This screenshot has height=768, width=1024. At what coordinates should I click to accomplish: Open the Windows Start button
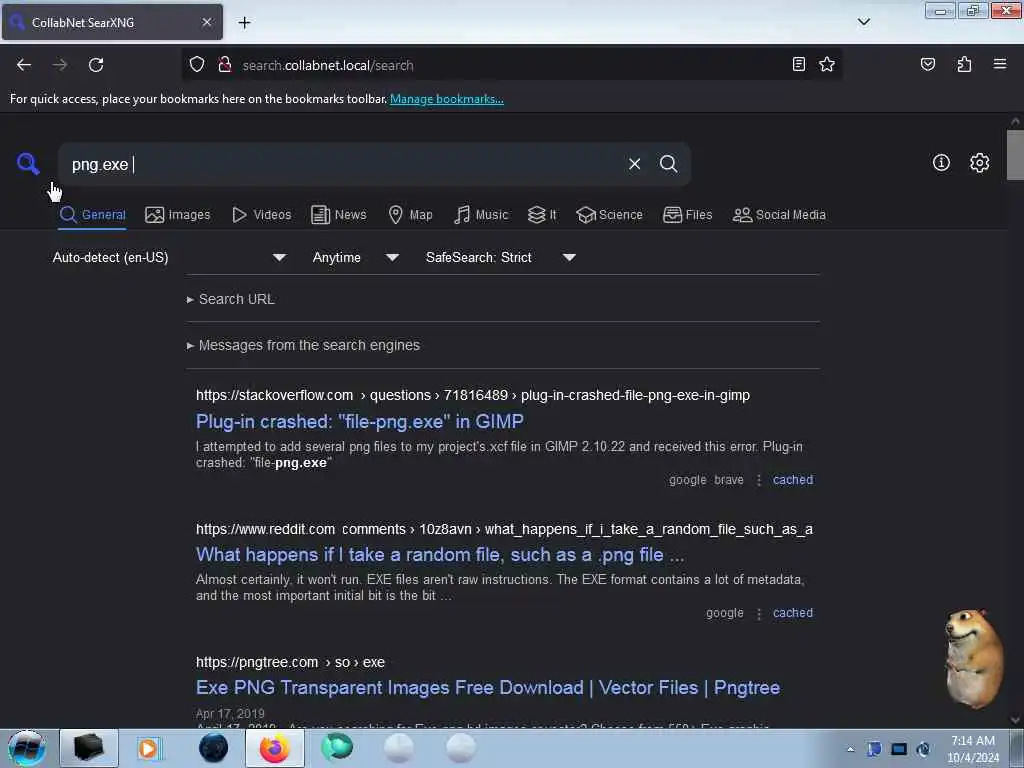coord(27,748)
